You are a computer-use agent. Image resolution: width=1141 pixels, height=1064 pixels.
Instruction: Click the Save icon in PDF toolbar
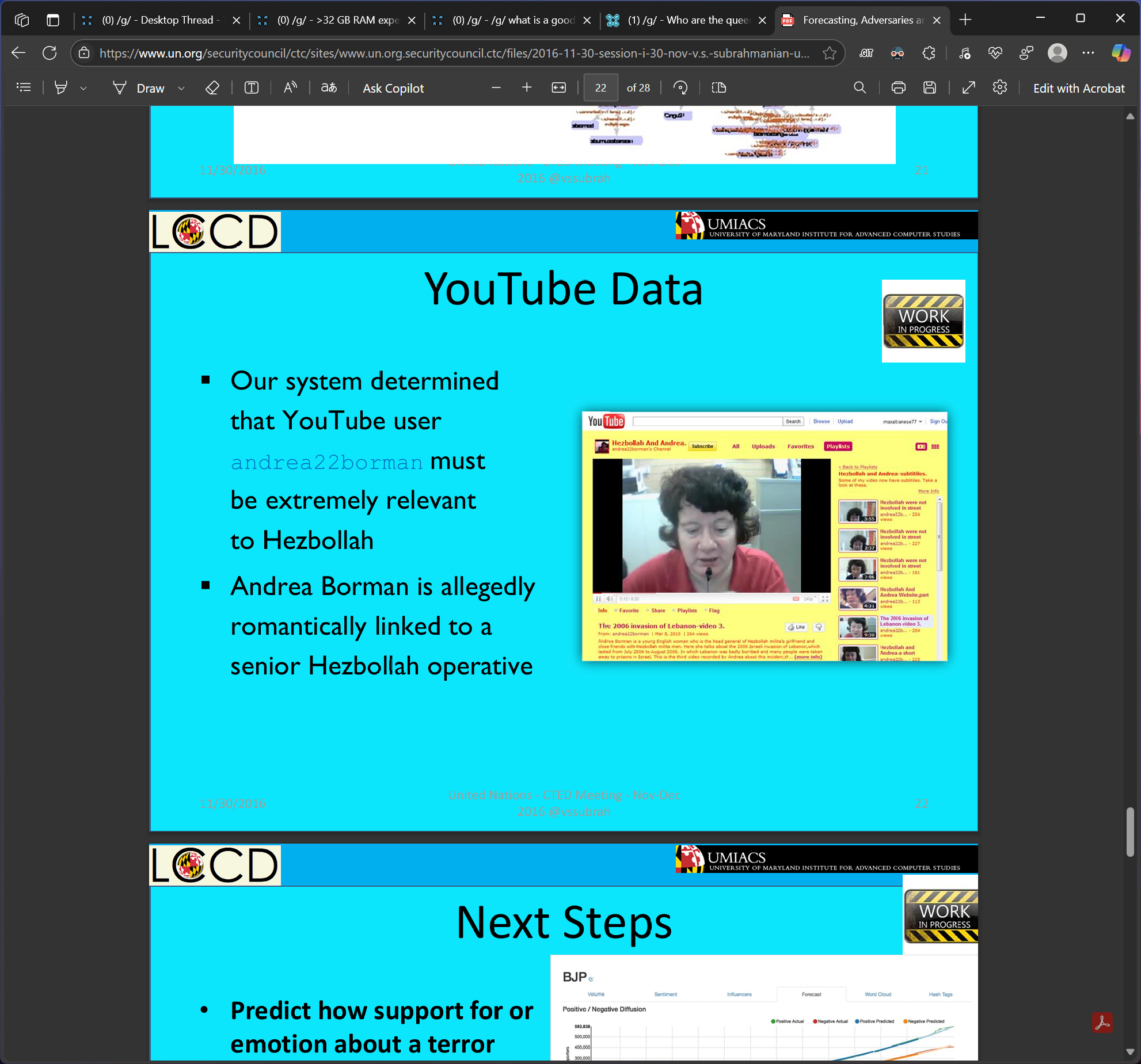tap(930, 87)
